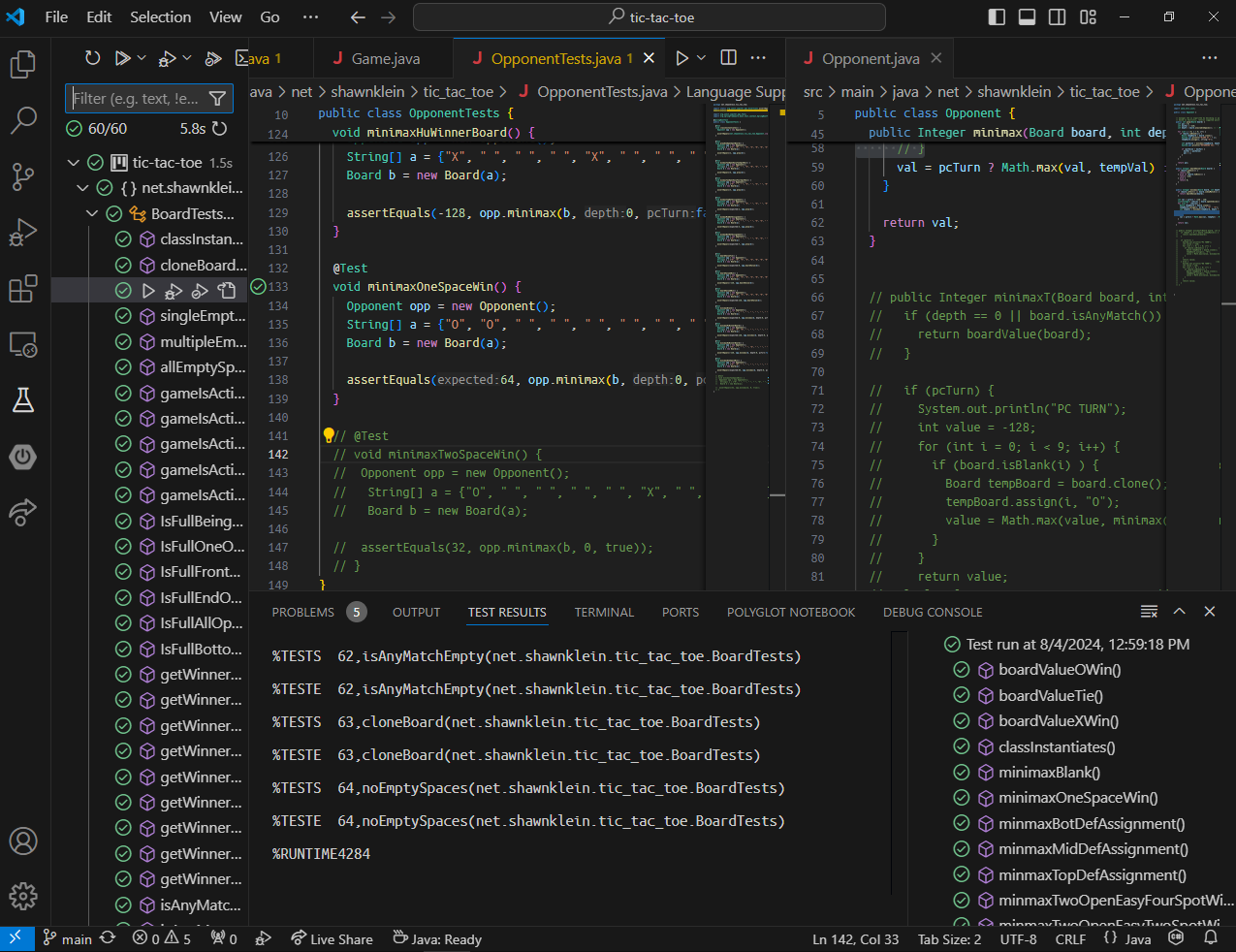Switch to the TERMINAL panel tab
Image resolution: width=1236 pixels, height=952 pixels.
[x=604, y=613]
